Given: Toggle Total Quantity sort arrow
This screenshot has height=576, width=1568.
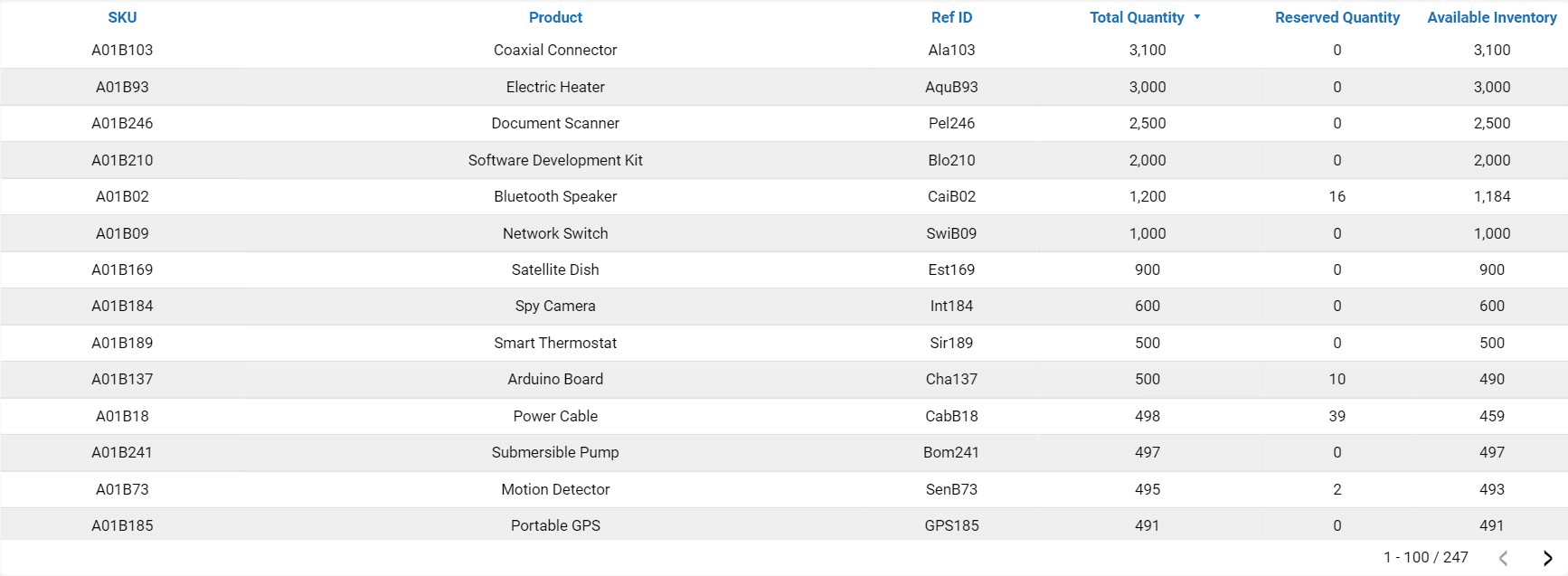Looking at the screenshot, I should (1197, 17).
